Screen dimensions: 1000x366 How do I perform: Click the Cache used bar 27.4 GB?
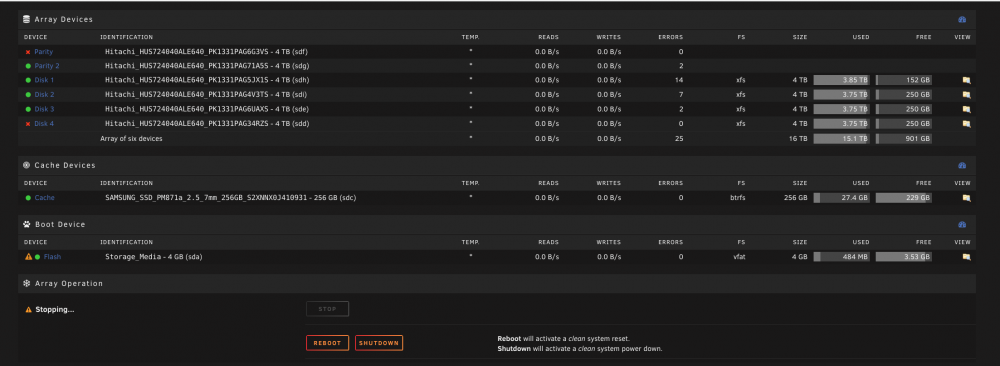coord(842,198)
